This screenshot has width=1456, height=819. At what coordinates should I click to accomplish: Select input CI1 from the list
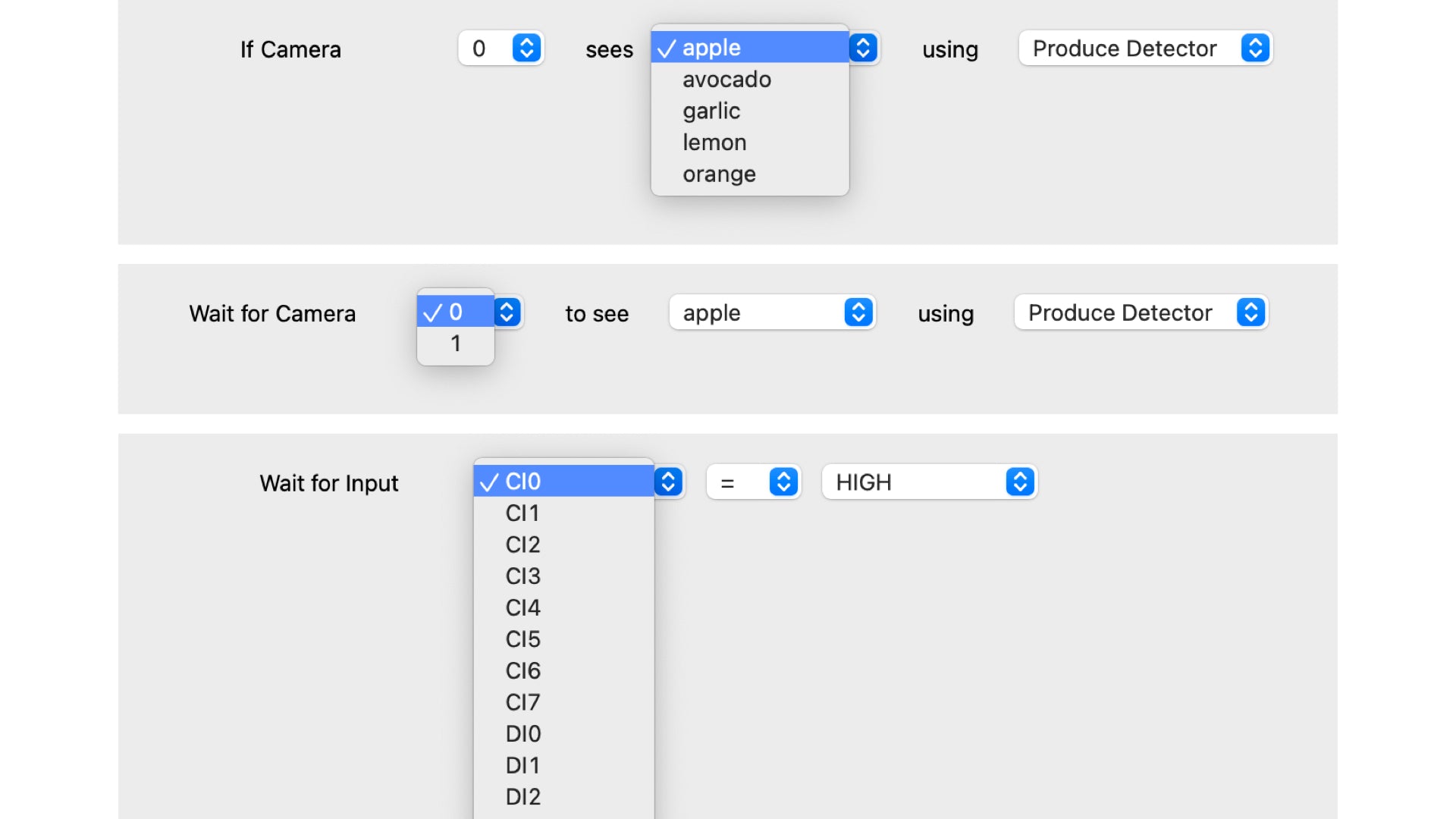522,513
